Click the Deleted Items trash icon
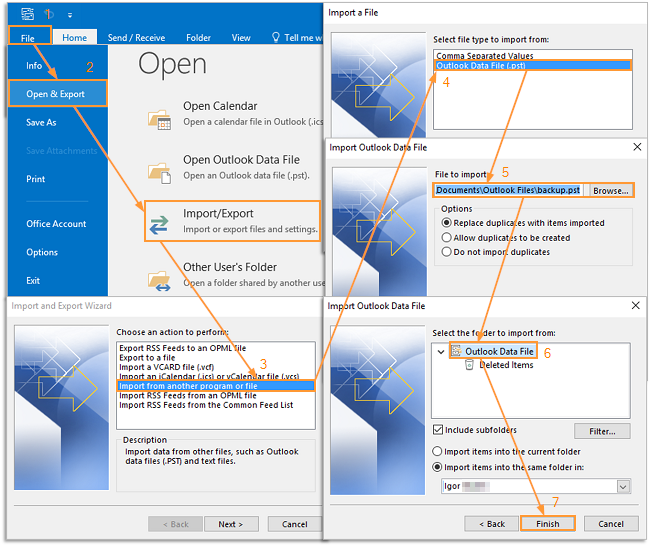Screen dimensions: 650x546 469,364
